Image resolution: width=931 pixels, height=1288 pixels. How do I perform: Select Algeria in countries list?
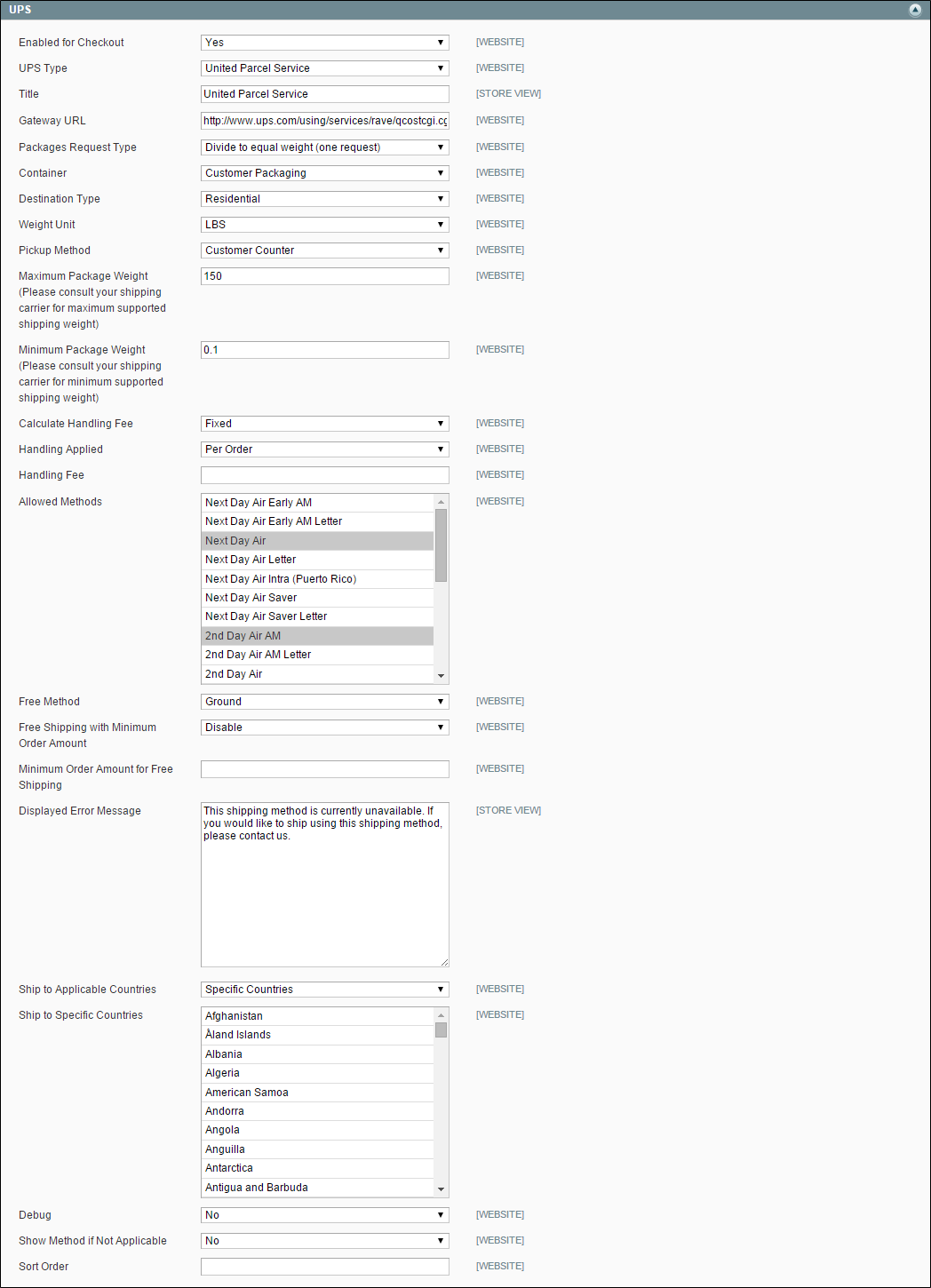(318, 1073)
